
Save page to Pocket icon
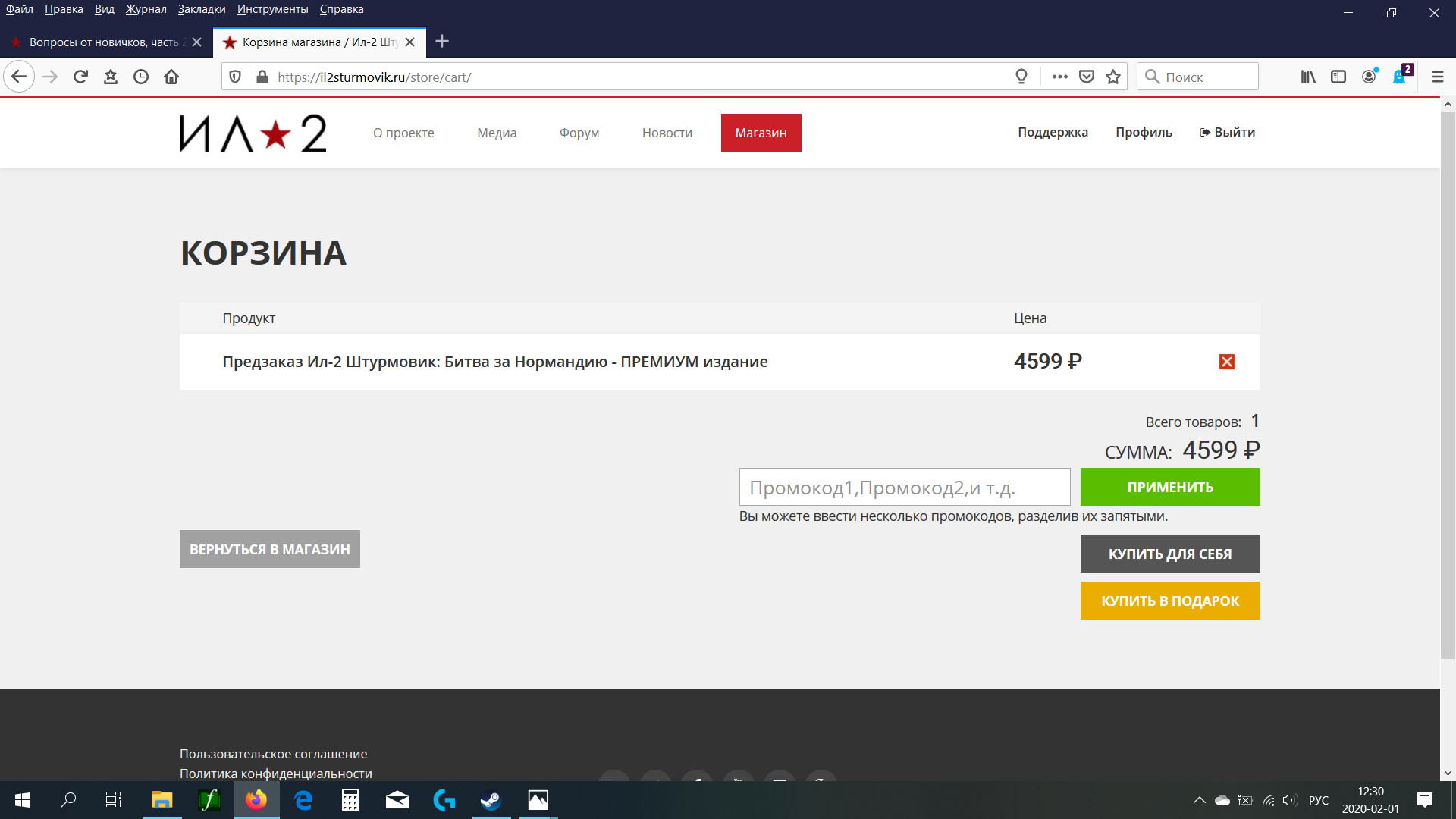point(1087,77)
